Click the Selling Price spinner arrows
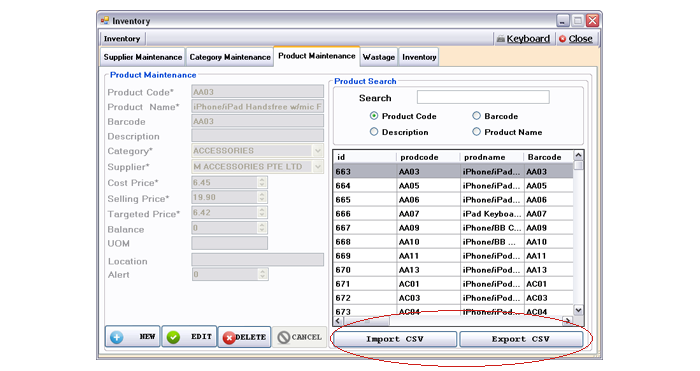Viewport: 700px width, 371px height. (x=262, y=197)
